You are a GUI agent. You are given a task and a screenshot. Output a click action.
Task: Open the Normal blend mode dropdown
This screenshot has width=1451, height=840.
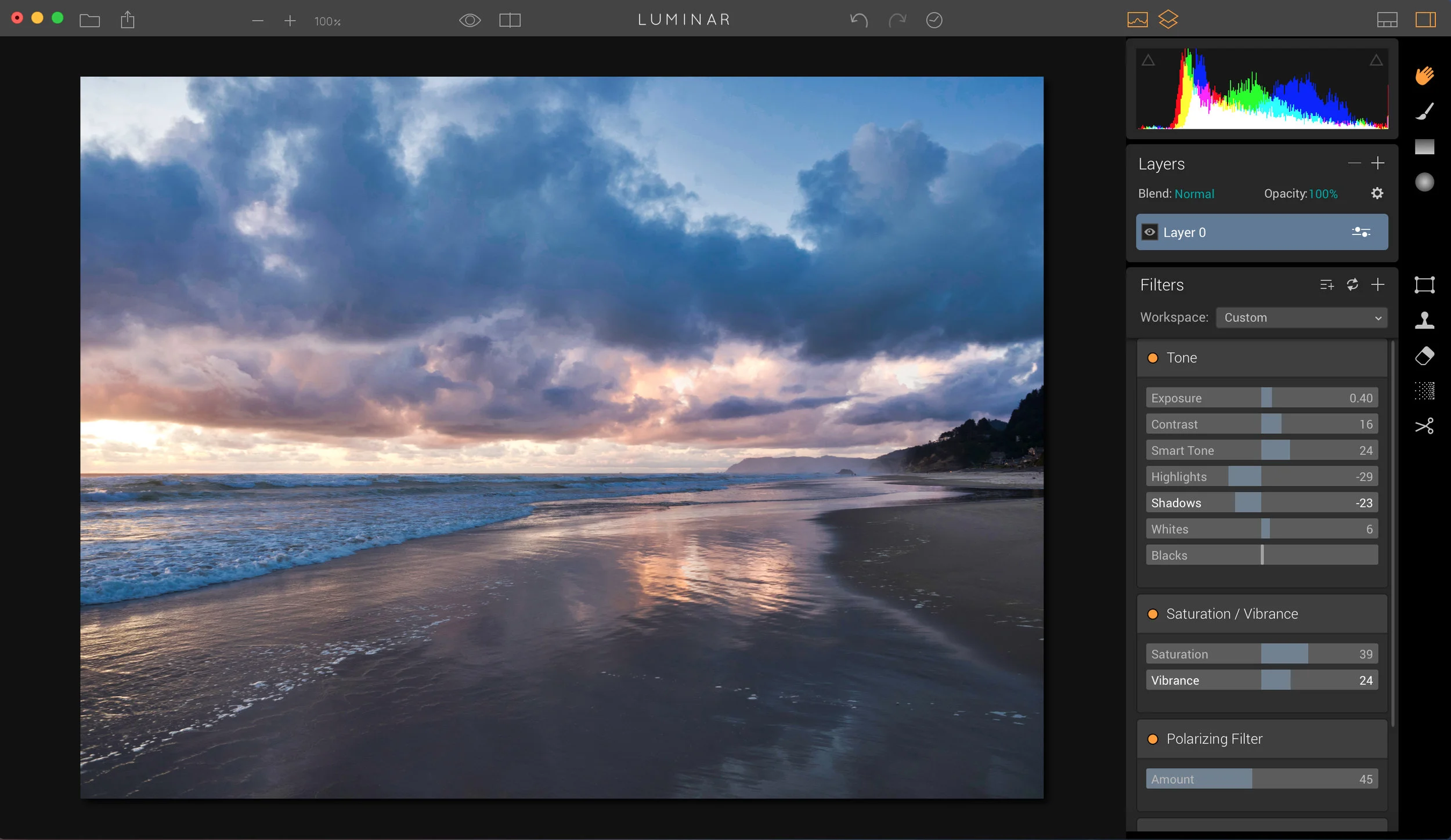click(x=1194, y=194)
